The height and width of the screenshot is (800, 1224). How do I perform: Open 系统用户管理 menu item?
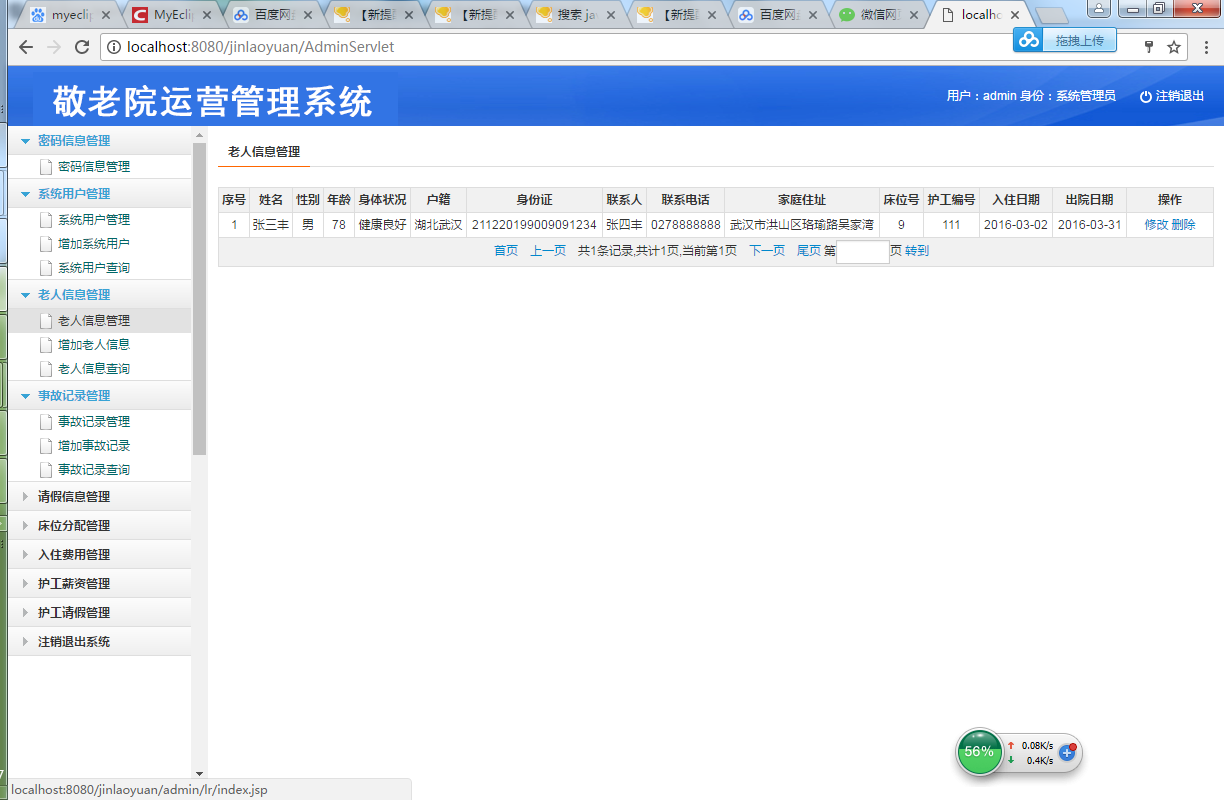[94, 220]
